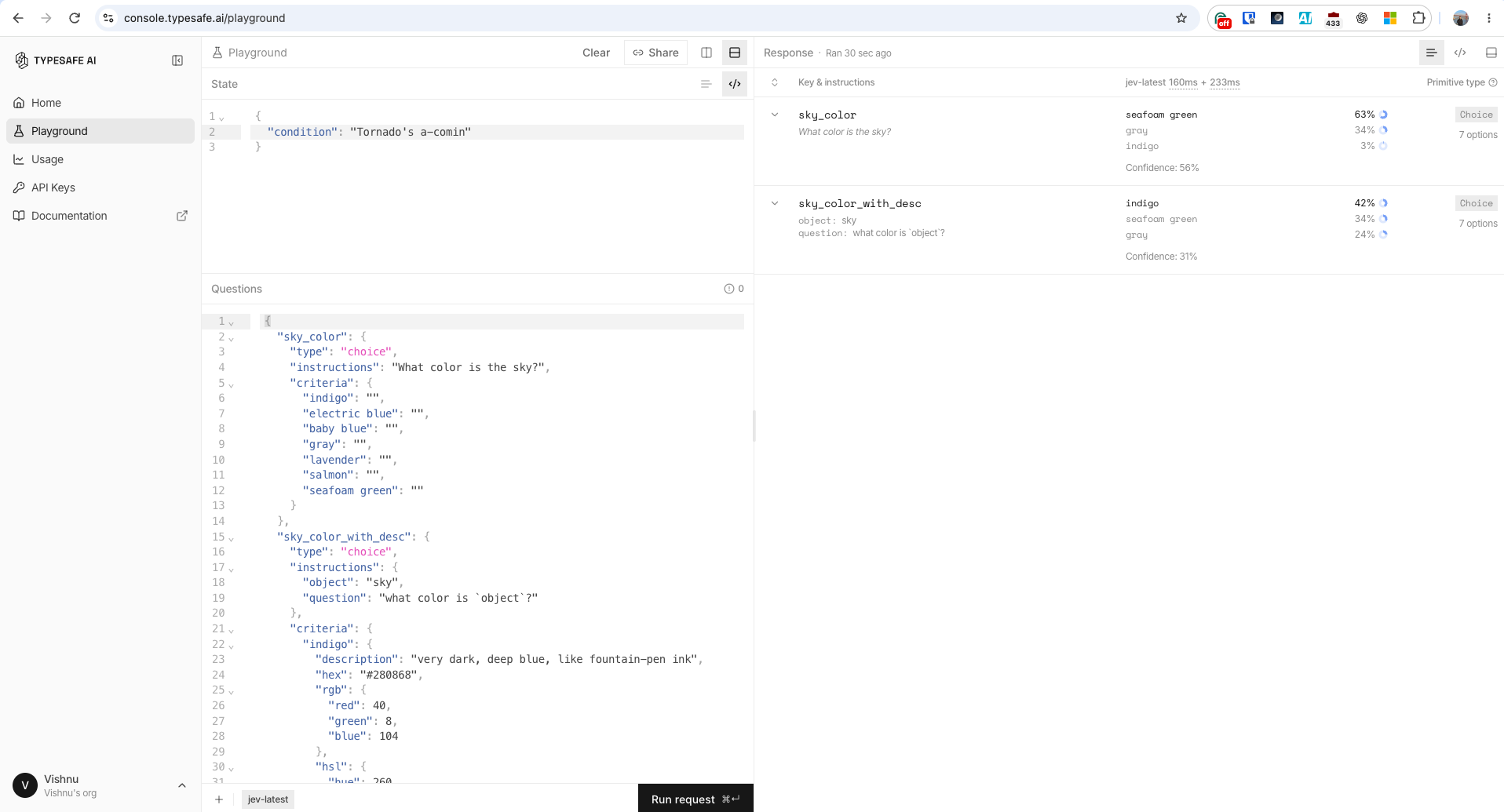Fold Questions code at line 2
1504x812 pixels.
(x=232, y=338)
